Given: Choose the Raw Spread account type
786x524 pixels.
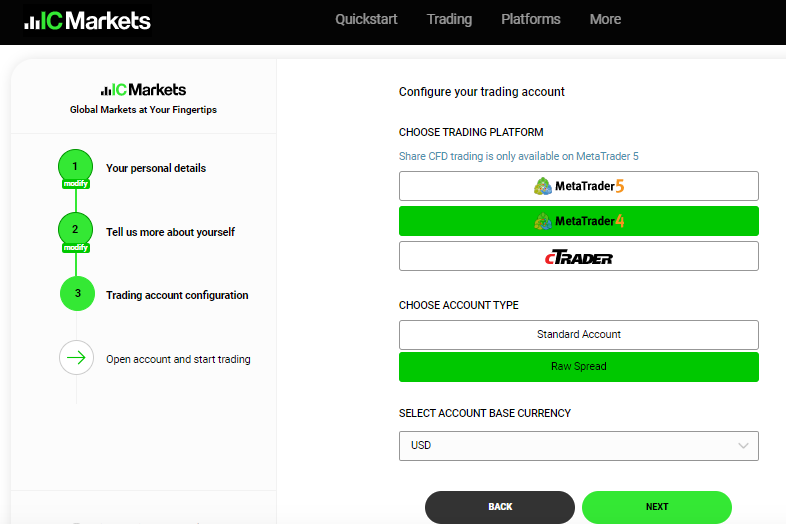Looking at the screenshot, I should [x=578, y=367].
